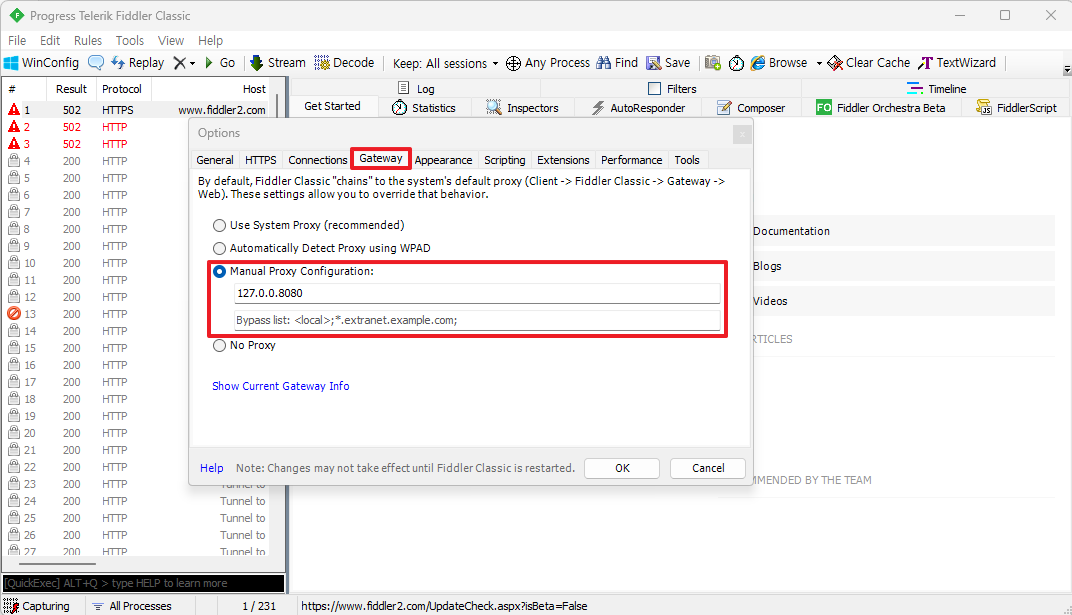Screen dimensions: 1072x615
Task: Toggle Stream mode in toolbar
Action: 278,63
